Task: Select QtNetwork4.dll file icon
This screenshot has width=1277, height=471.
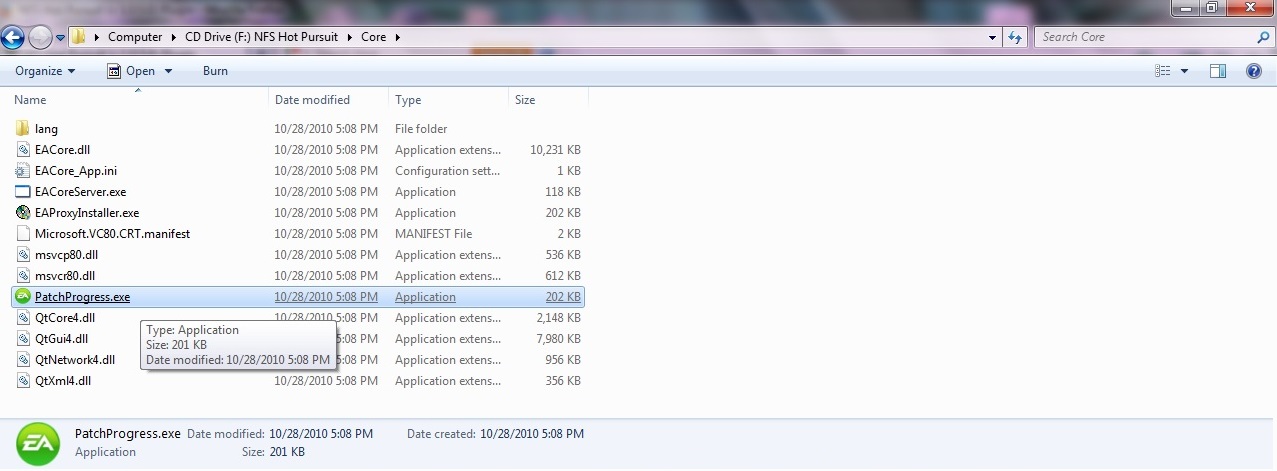Action: tap(24, 360)
